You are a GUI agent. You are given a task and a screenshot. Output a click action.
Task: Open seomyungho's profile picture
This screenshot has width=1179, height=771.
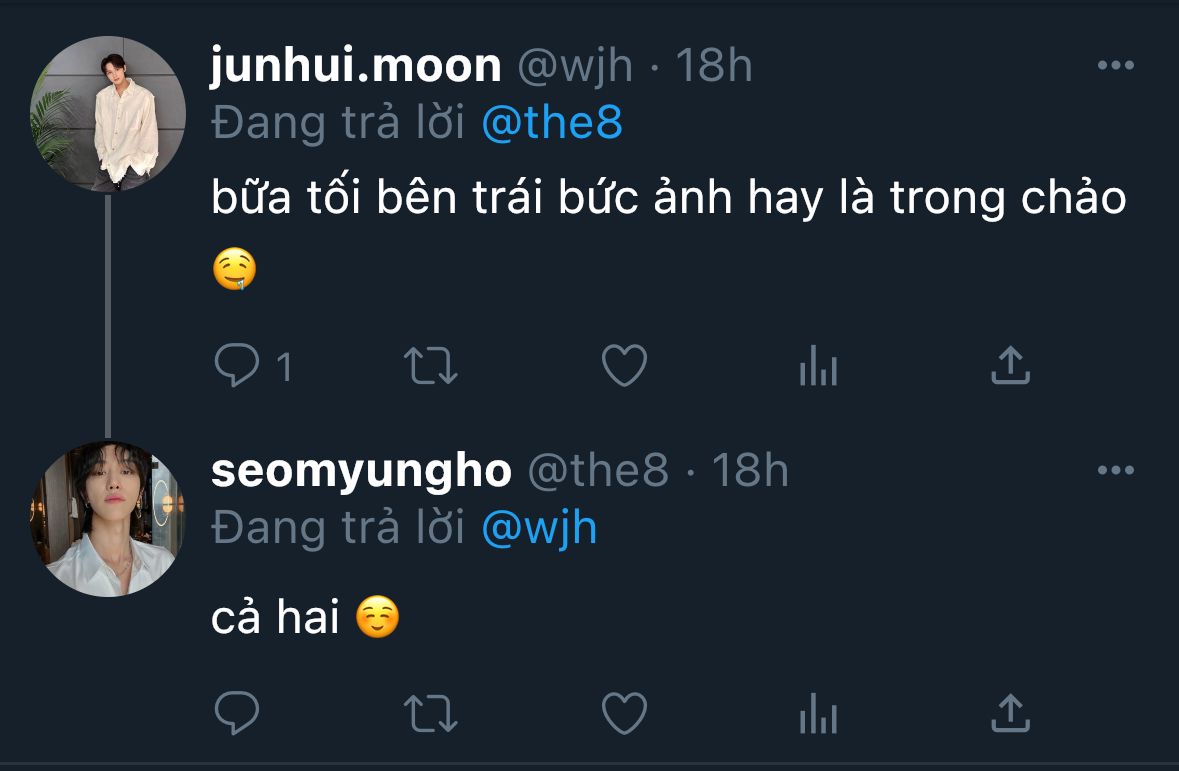point(108,519)
